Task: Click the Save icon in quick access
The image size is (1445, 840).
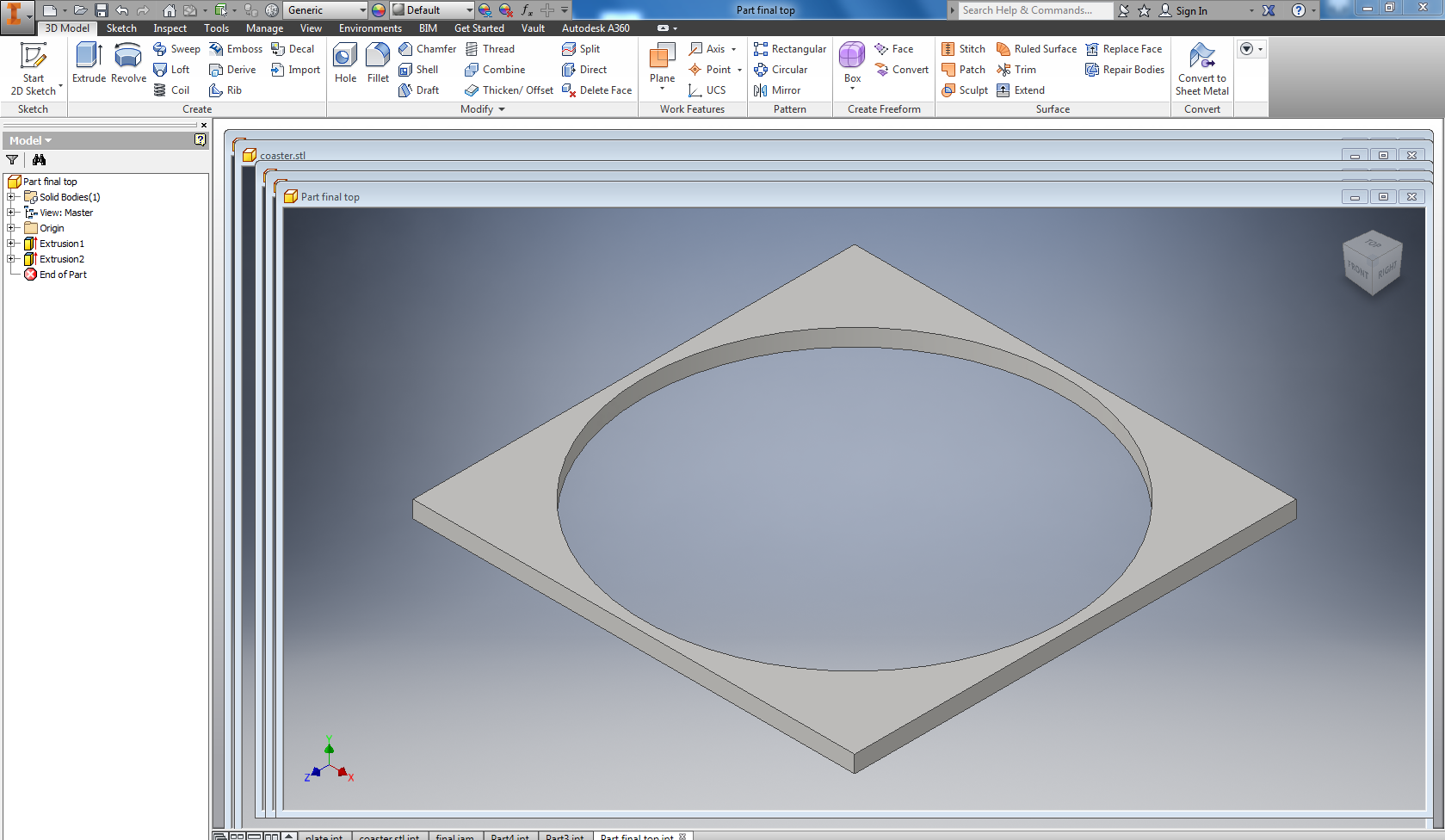Action: pos(101,10)
